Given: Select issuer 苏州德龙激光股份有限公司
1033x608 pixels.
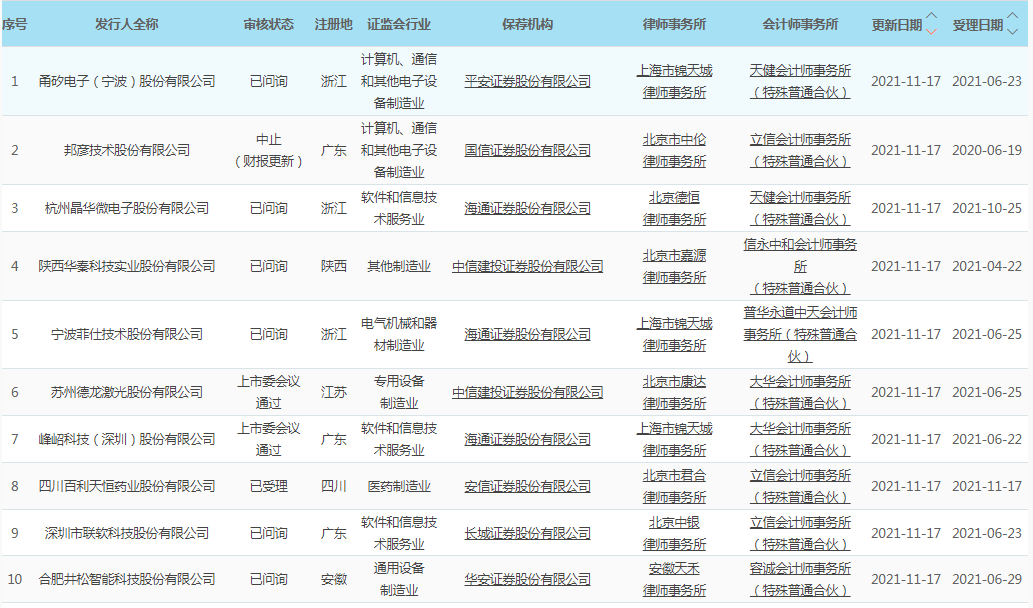Looking at the screenshot, I should coord(127,392).
